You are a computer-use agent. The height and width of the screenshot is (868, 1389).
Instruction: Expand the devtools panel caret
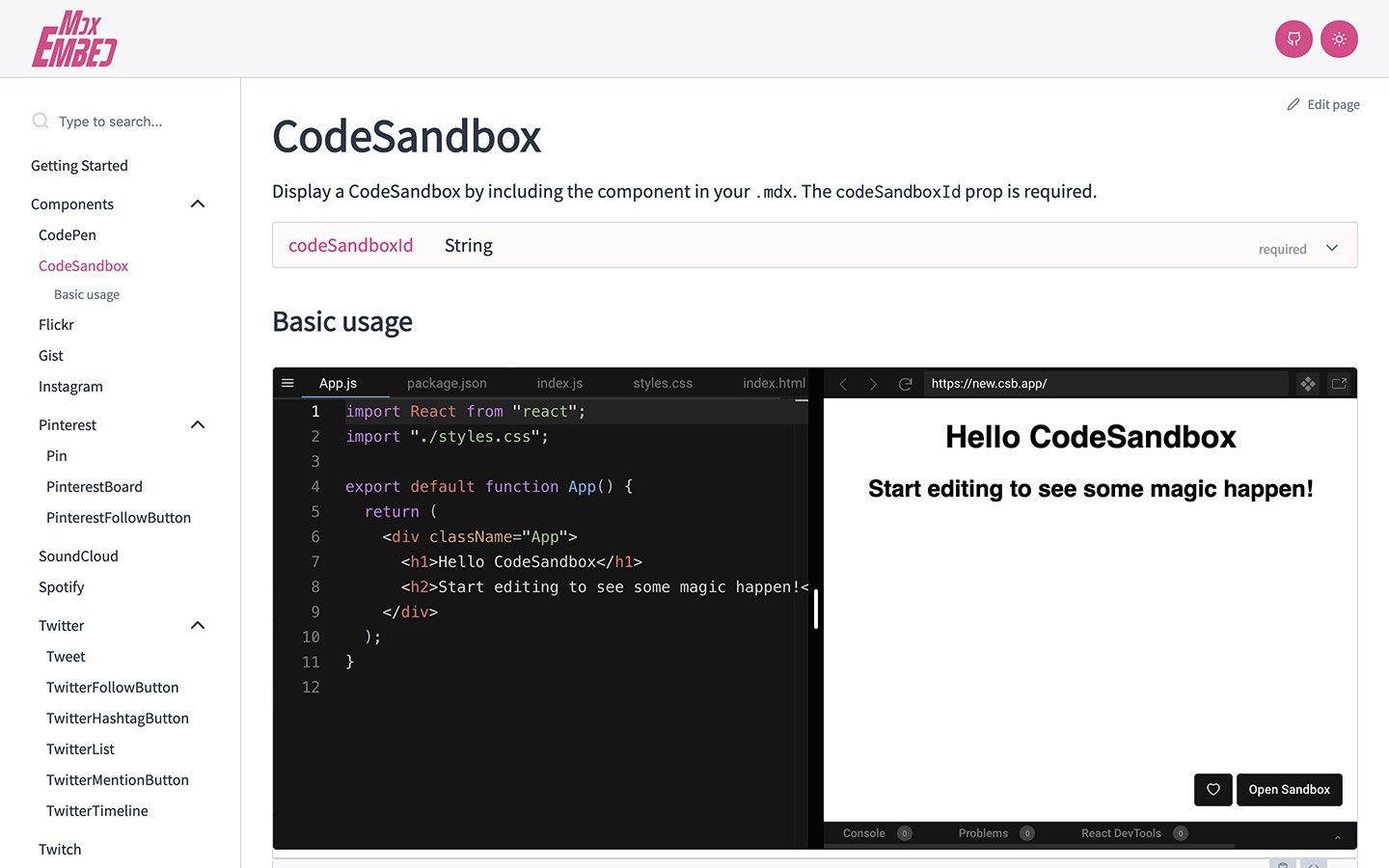click(1338, 837)
